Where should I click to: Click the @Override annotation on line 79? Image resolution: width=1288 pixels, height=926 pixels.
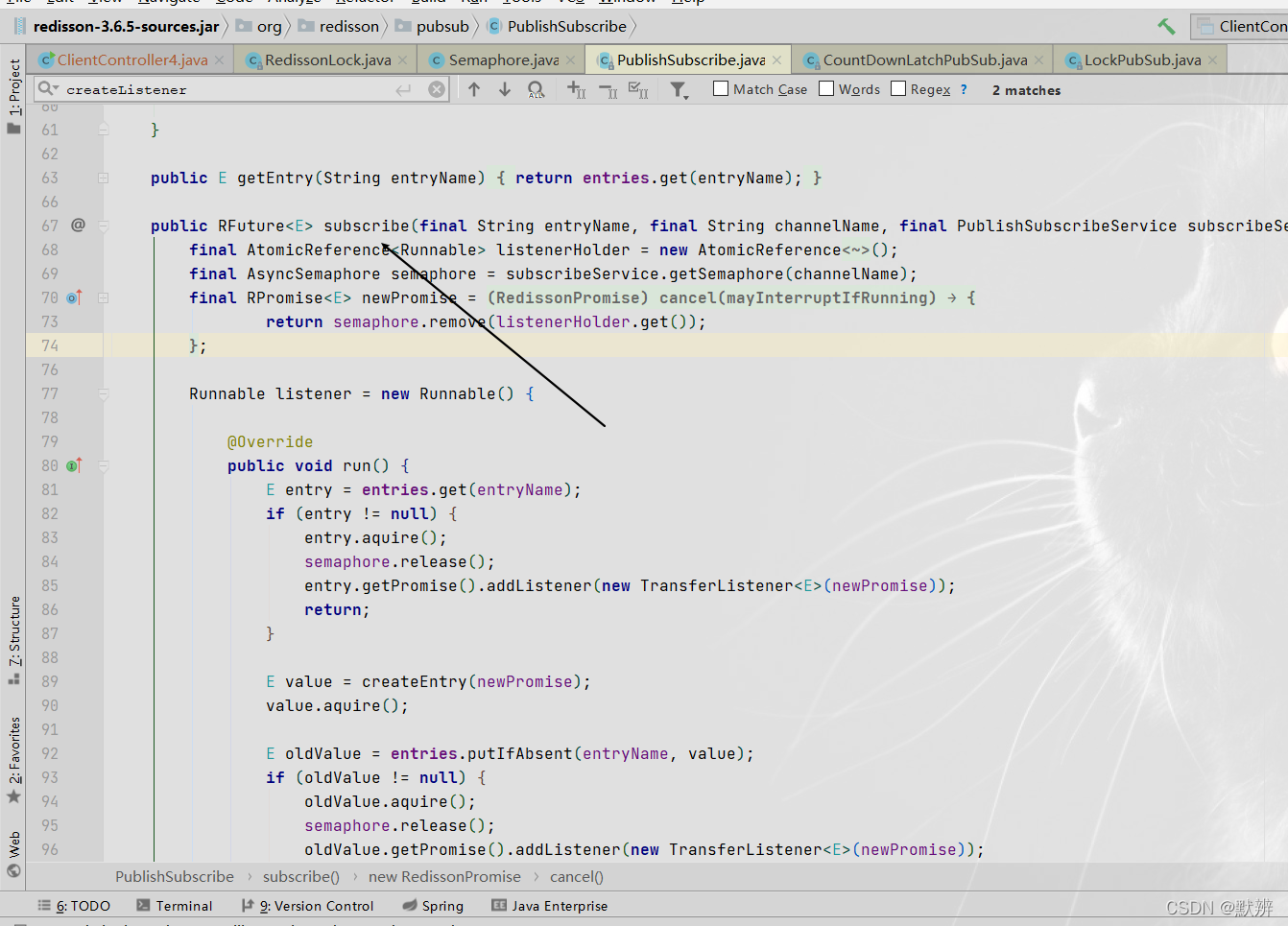coord(270,441)
